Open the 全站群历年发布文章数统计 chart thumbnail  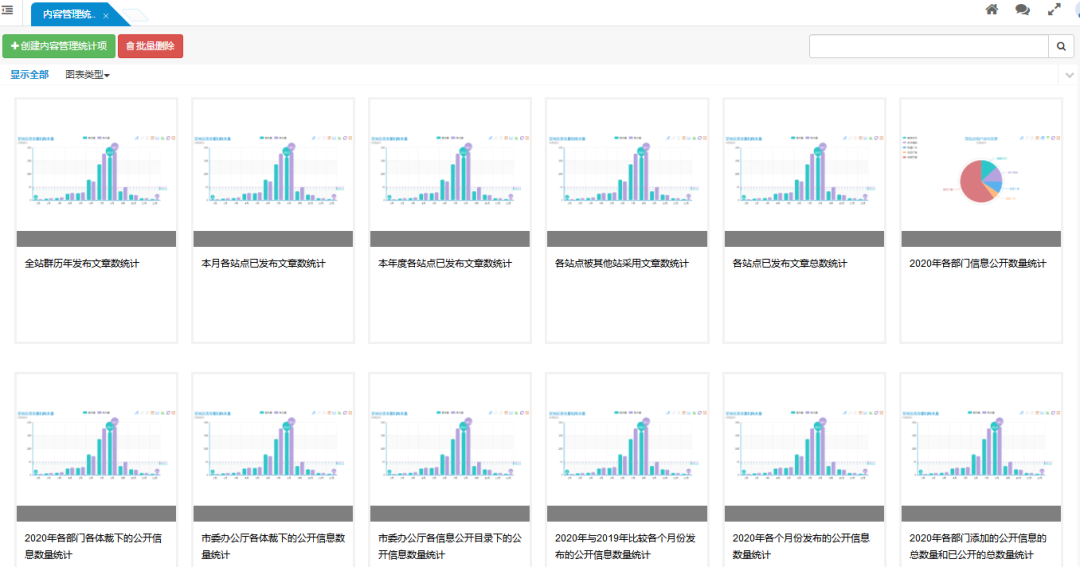point(96,166)
